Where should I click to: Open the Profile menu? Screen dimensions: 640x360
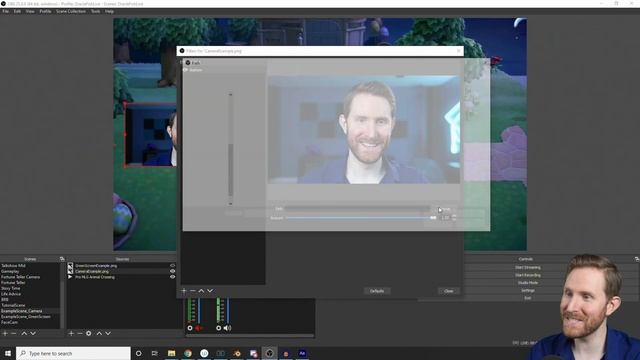[45, 11]
